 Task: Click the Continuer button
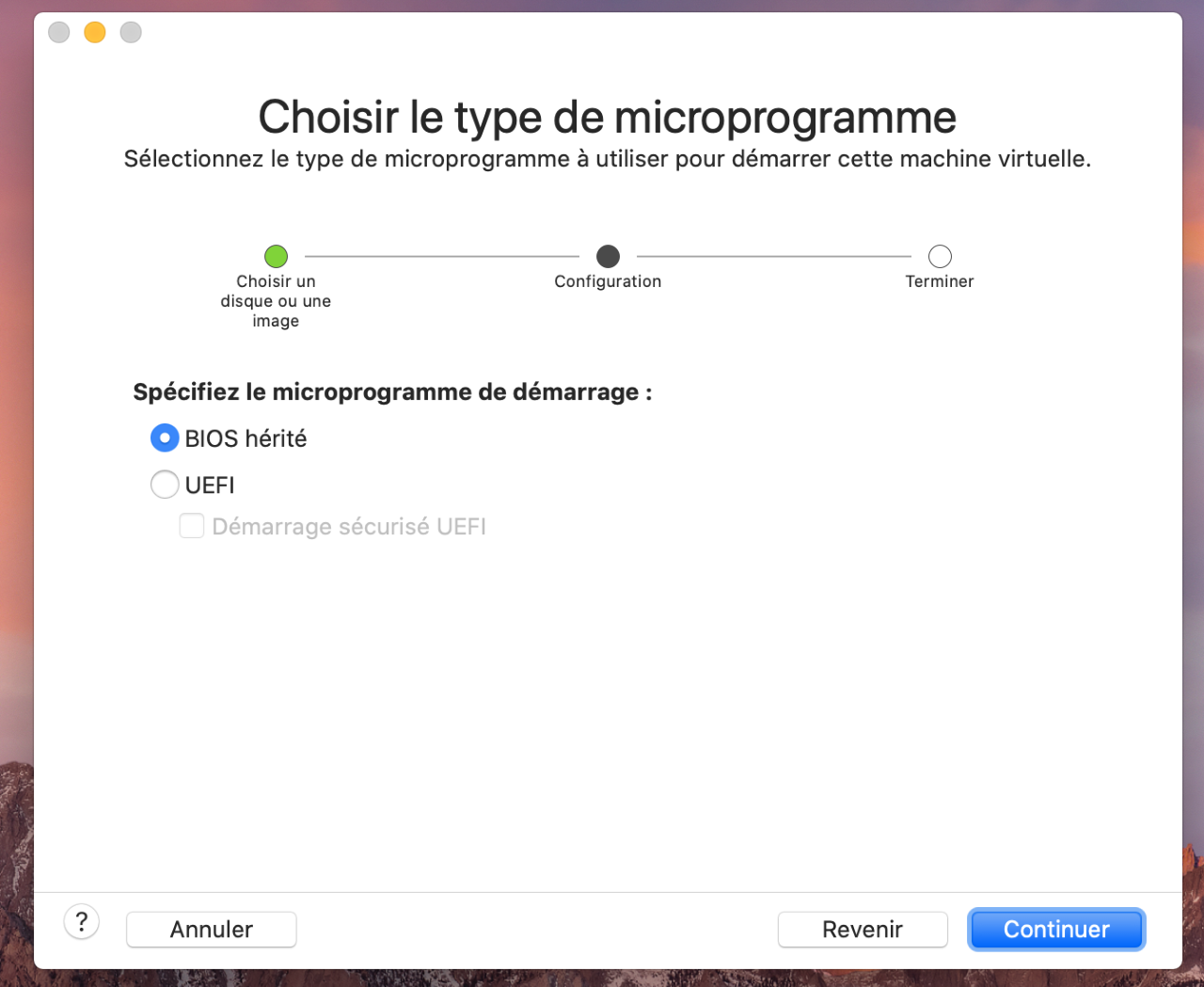(1056, 930)
